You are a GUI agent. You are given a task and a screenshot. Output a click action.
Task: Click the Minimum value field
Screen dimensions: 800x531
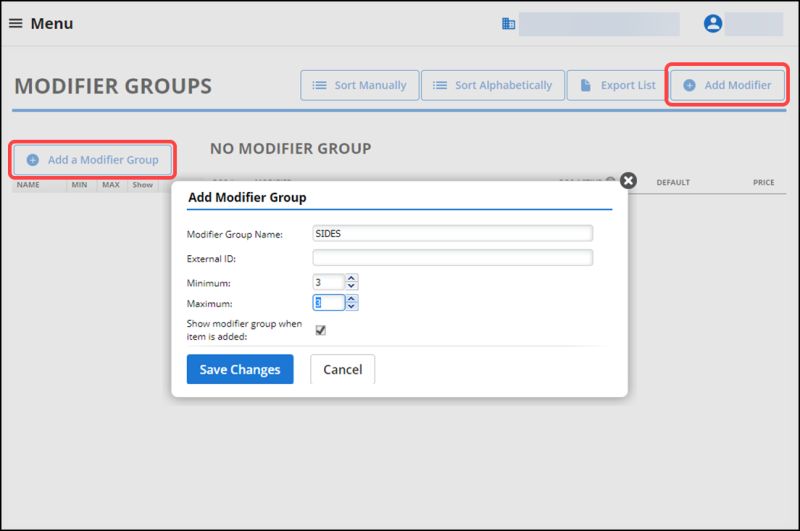[x=329, y=282]
